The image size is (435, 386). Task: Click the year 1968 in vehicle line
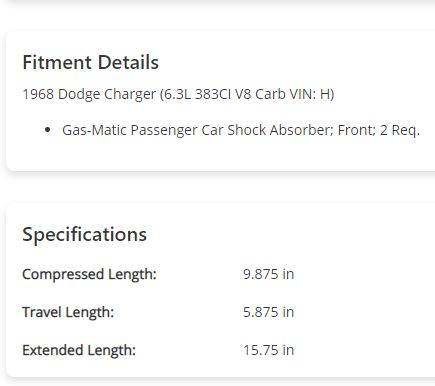coord(38,94)
